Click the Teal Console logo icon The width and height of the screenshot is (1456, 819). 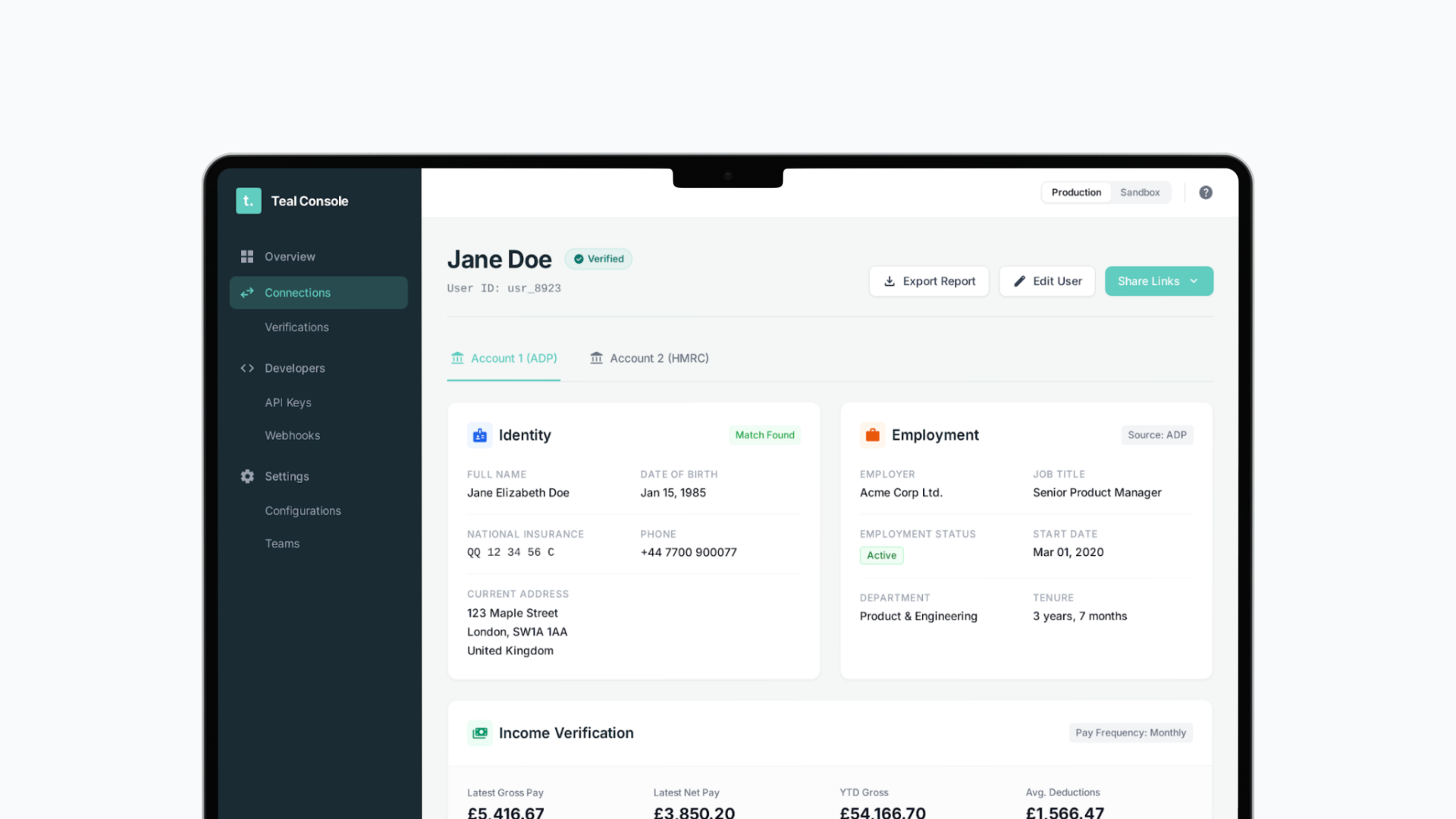pos(248,201)
